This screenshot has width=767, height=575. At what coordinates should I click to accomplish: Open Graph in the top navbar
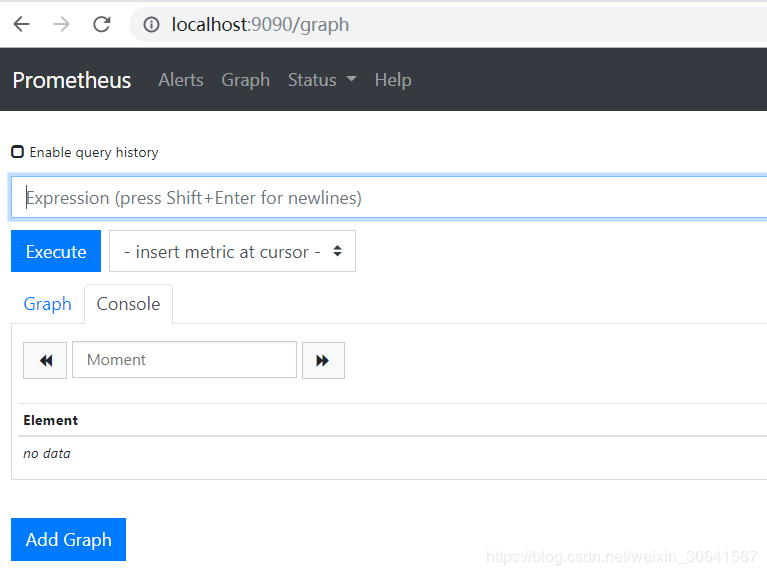tap(245, 80)
